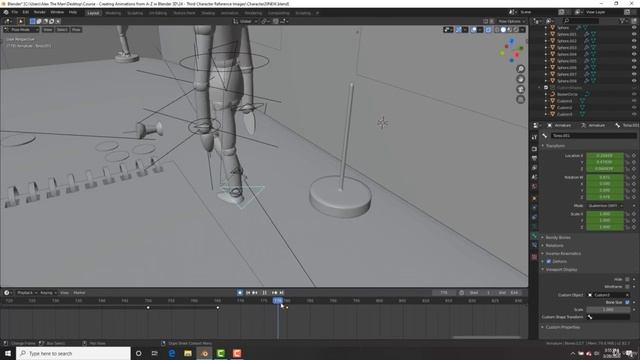The image size is (640, 360).
Task: Toggle the Deform checkbox
Action: [549, 261]
